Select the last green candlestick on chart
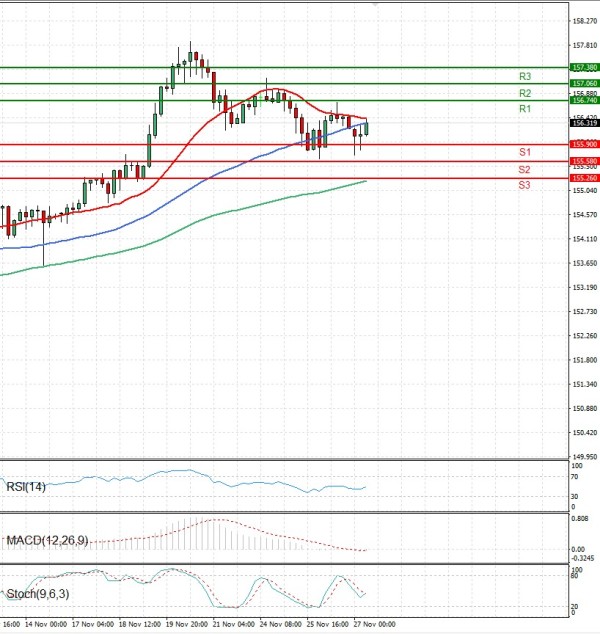 pyautogui.click(x=366, y=127)
